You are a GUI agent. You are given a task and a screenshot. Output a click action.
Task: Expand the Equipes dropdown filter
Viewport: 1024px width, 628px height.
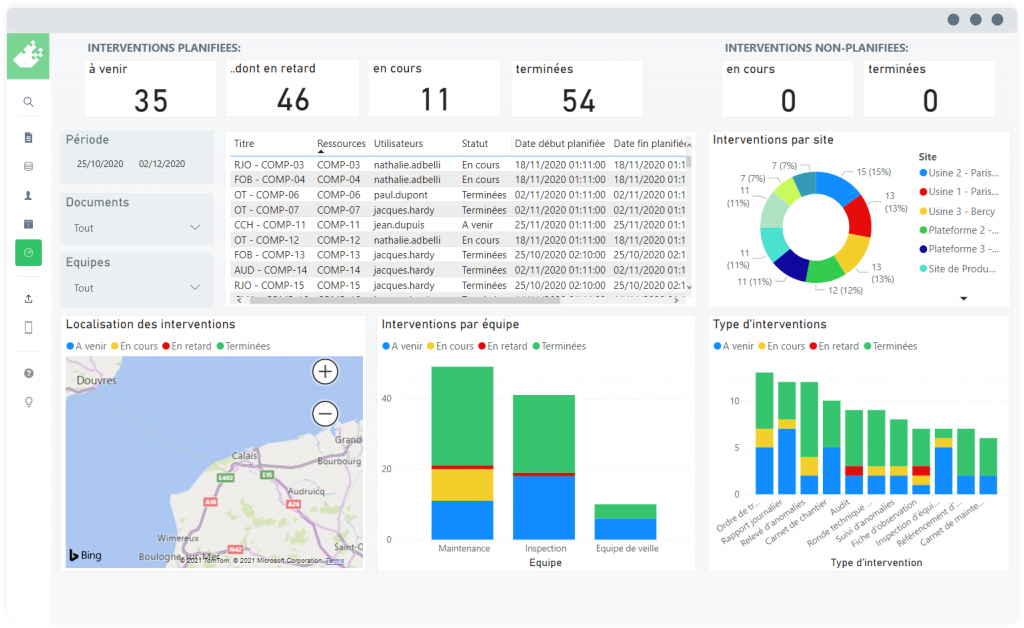(x=195, y=288)
